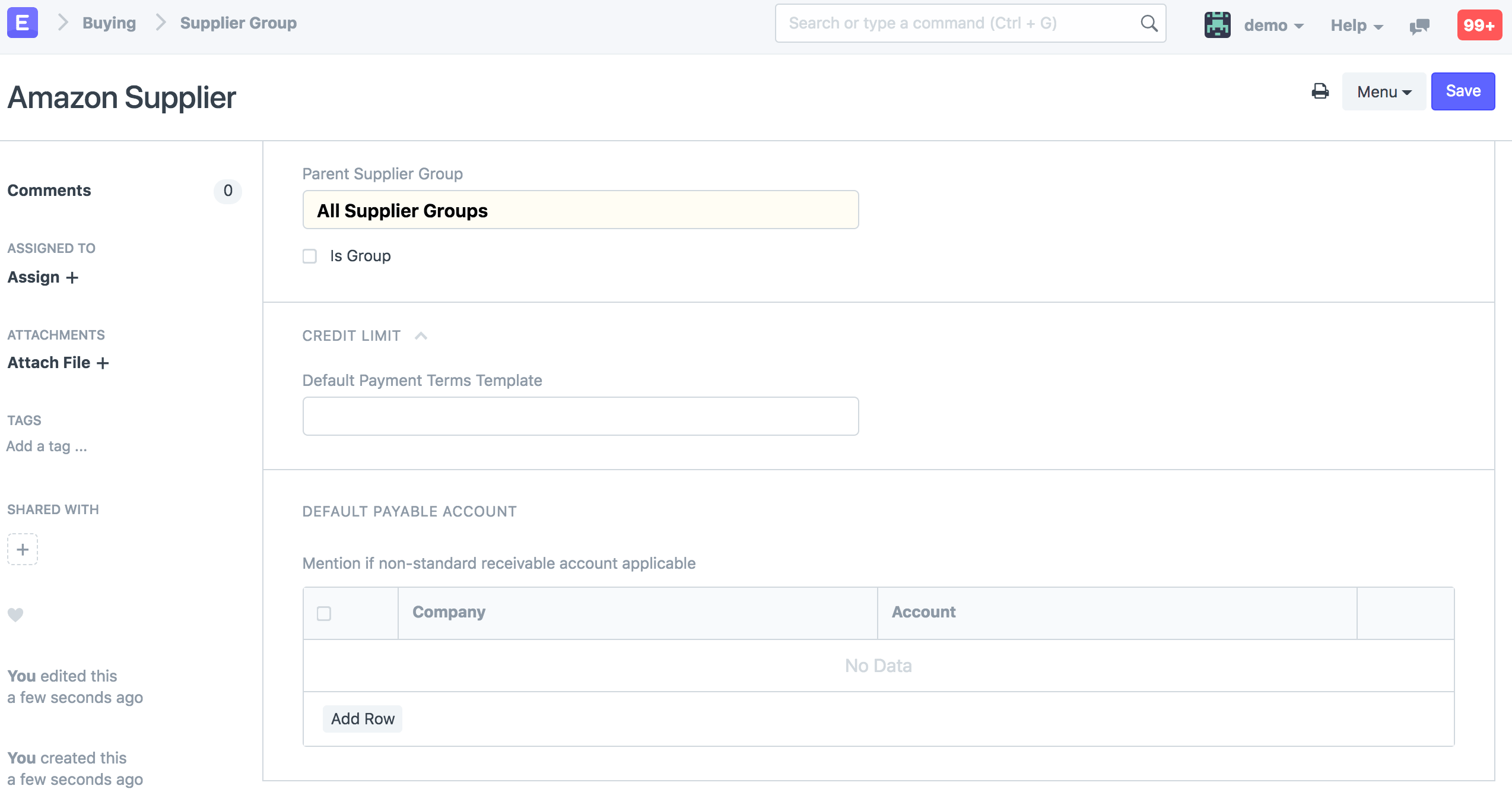Viewport: 1512px width, 811px height.
Task: Open the Menu dropdown
Action: [1384, 91]
